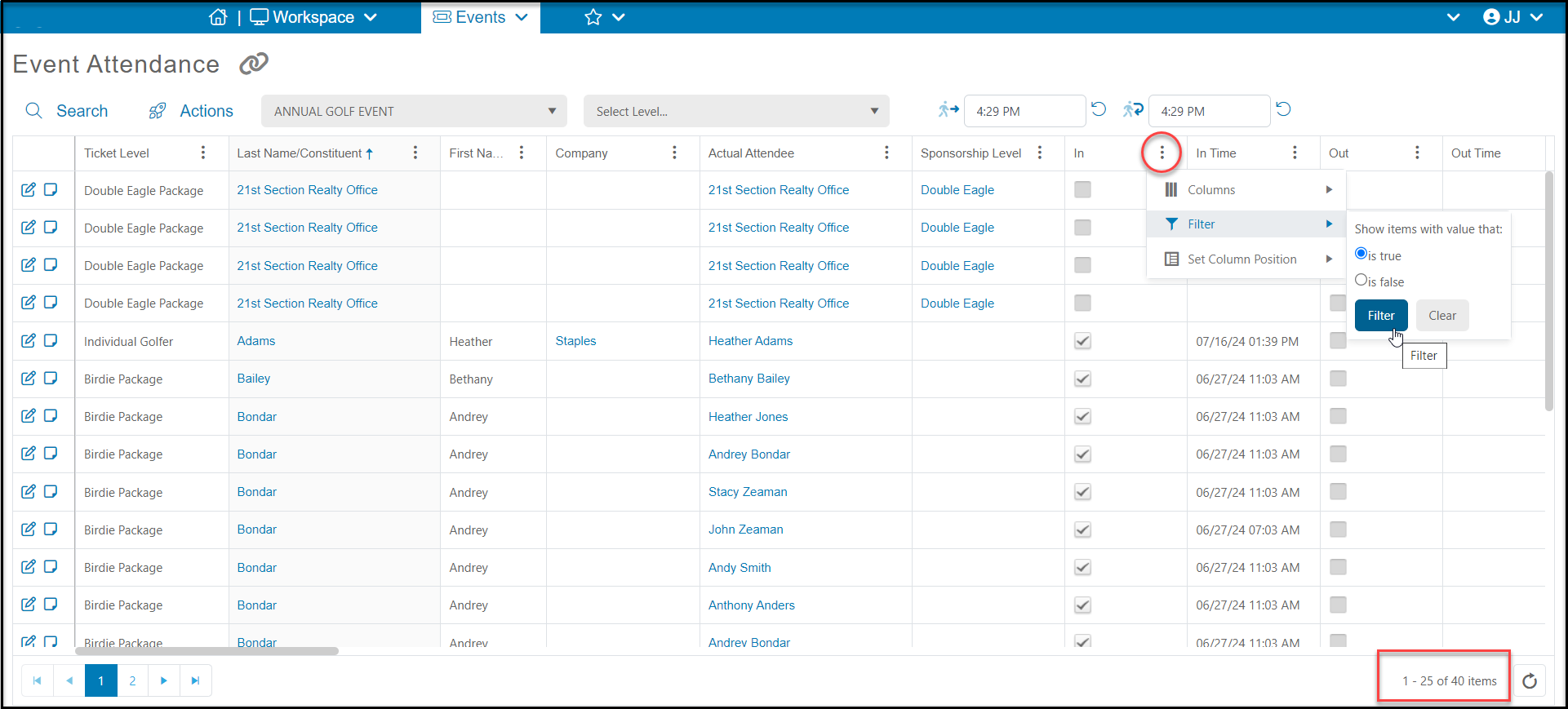
Task: Click the Search magnifier icon
Action: (x=33, y=111)
